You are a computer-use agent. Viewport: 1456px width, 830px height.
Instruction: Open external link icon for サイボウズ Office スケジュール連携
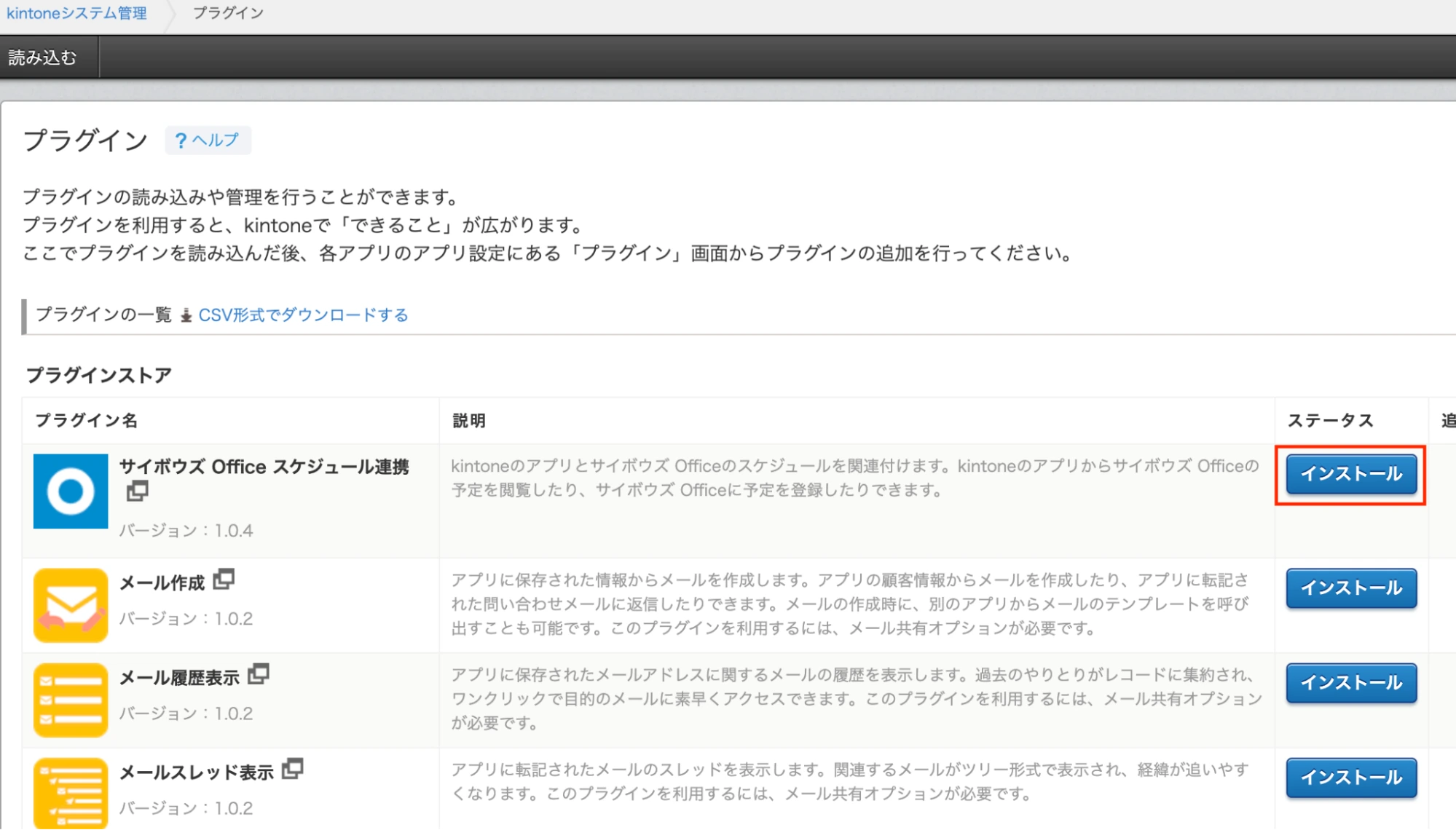pyautogui.click(x=137, y=491)
